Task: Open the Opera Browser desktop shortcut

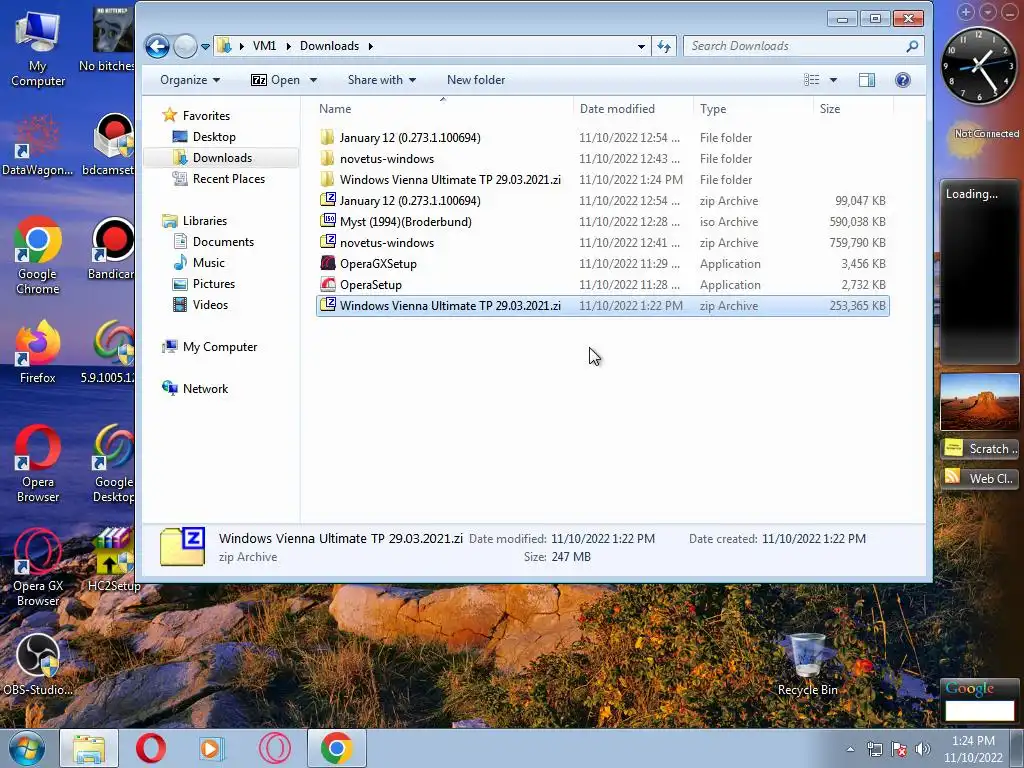Action: coord(37,463)
